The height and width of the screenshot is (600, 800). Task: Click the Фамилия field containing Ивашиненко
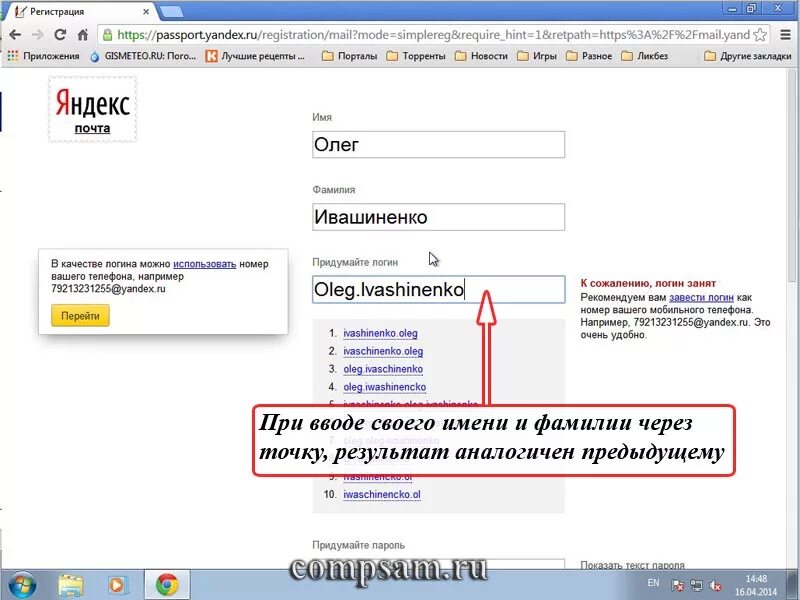(438, 217)
